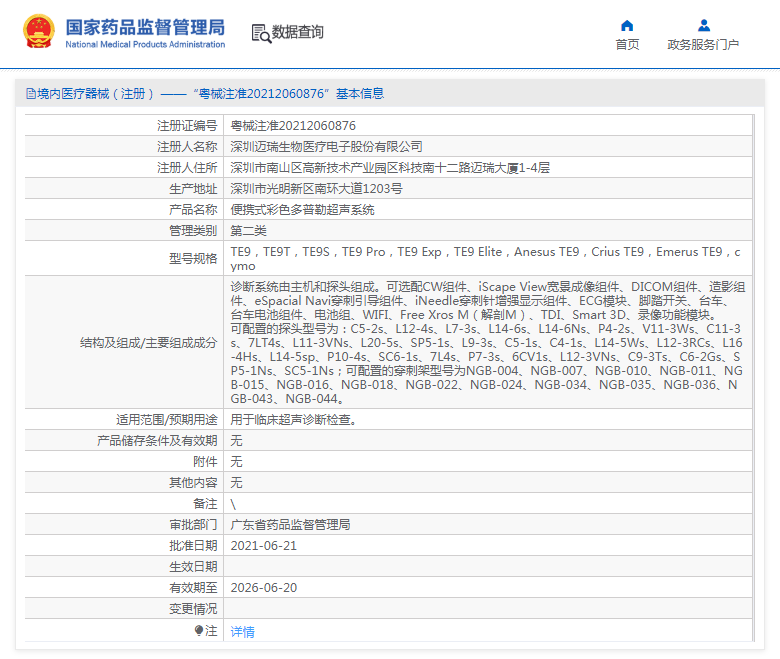This screenshot has height=659, width=780.
Task: Click the document icon before 境内医疗器械
Action: point(30,94)
